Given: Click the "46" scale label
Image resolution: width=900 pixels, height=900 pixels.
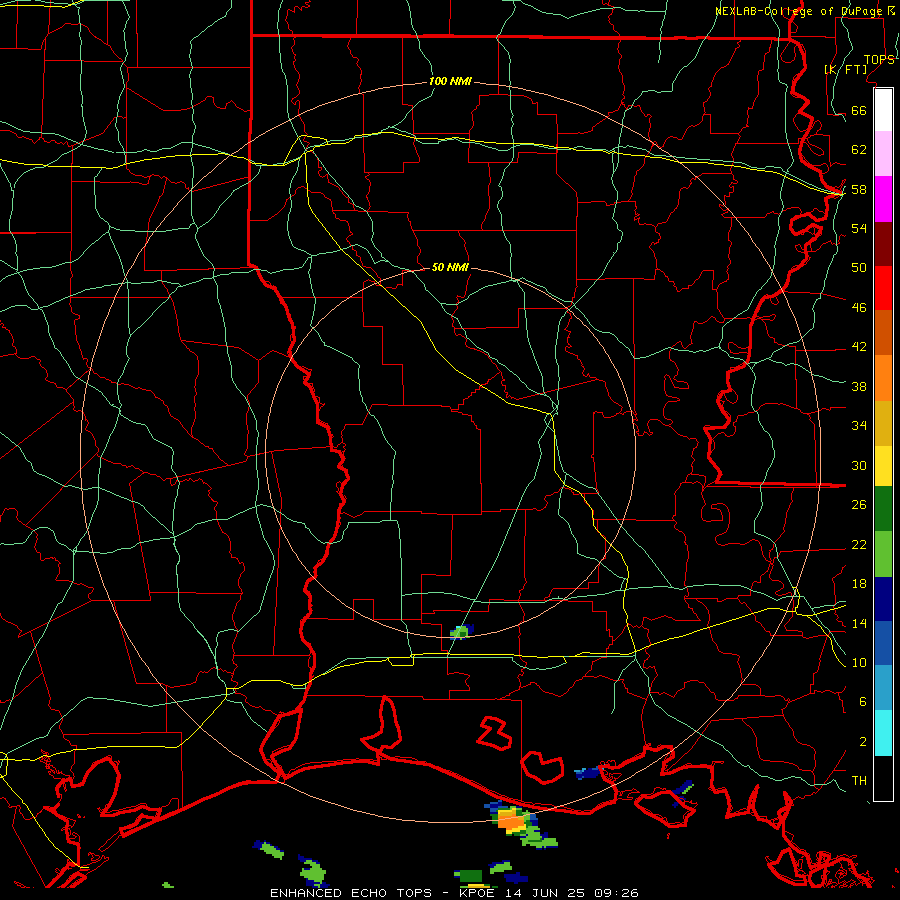Looking at the screenshot, I should [x=859, y=307].
